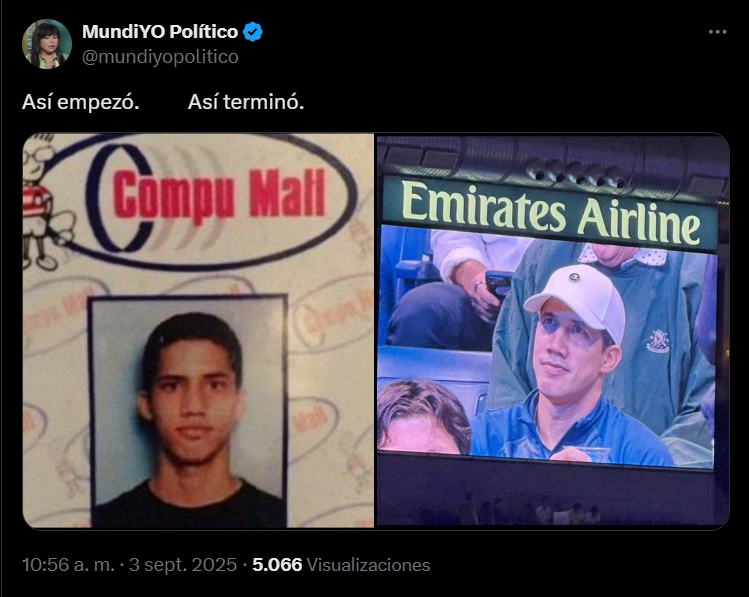Click the blue verified badge icon
The width and height of the screenshot is (749, 597).
pyautogui.click(x=253, y=32)
